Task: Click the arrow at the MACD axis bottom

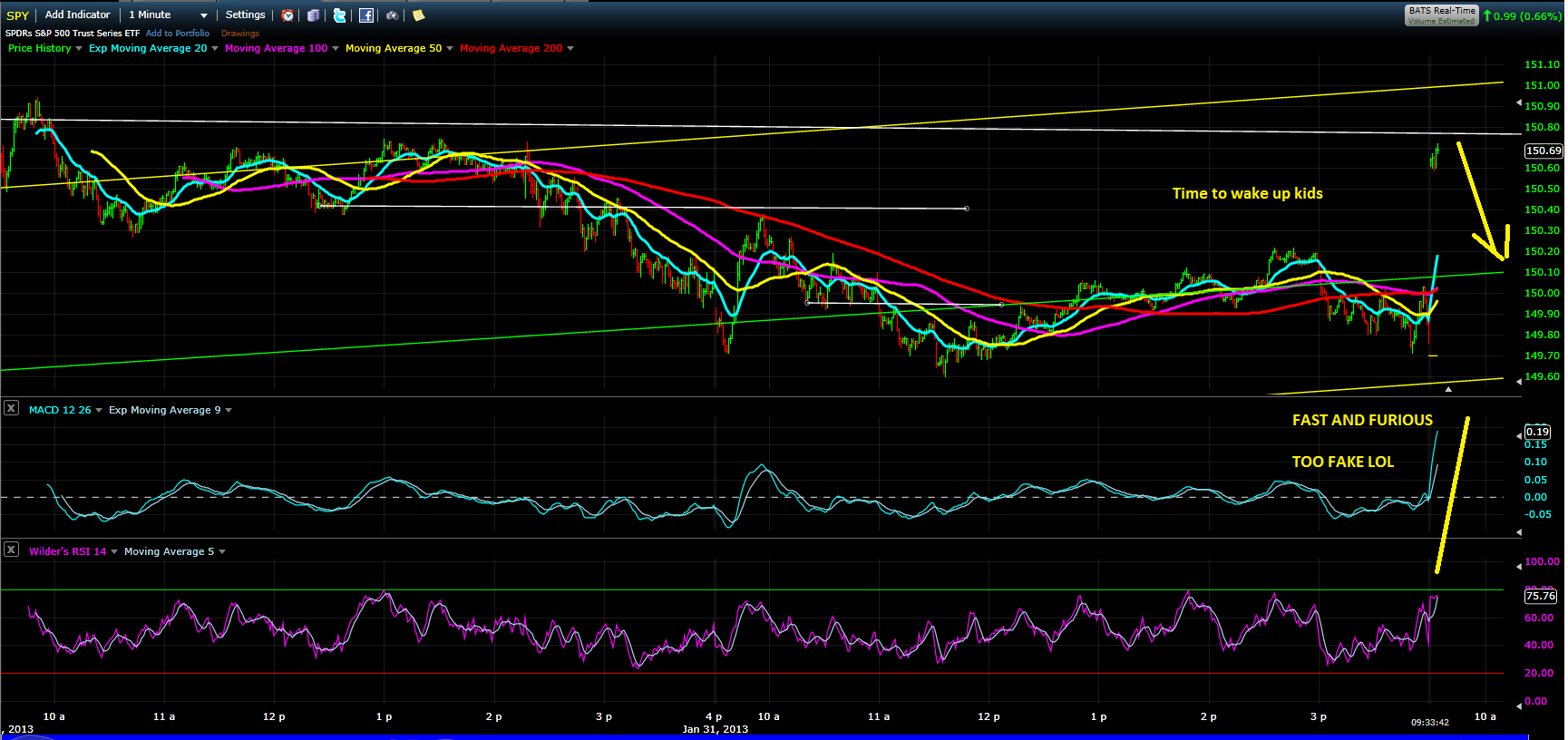Action: tap(1519, 532)
